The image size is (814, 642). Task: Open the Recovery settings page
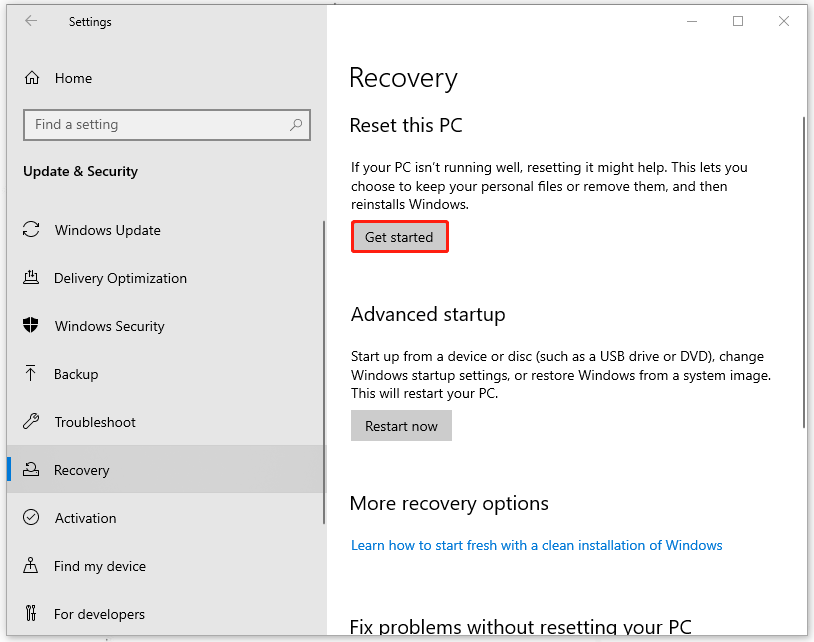[82, 470]
